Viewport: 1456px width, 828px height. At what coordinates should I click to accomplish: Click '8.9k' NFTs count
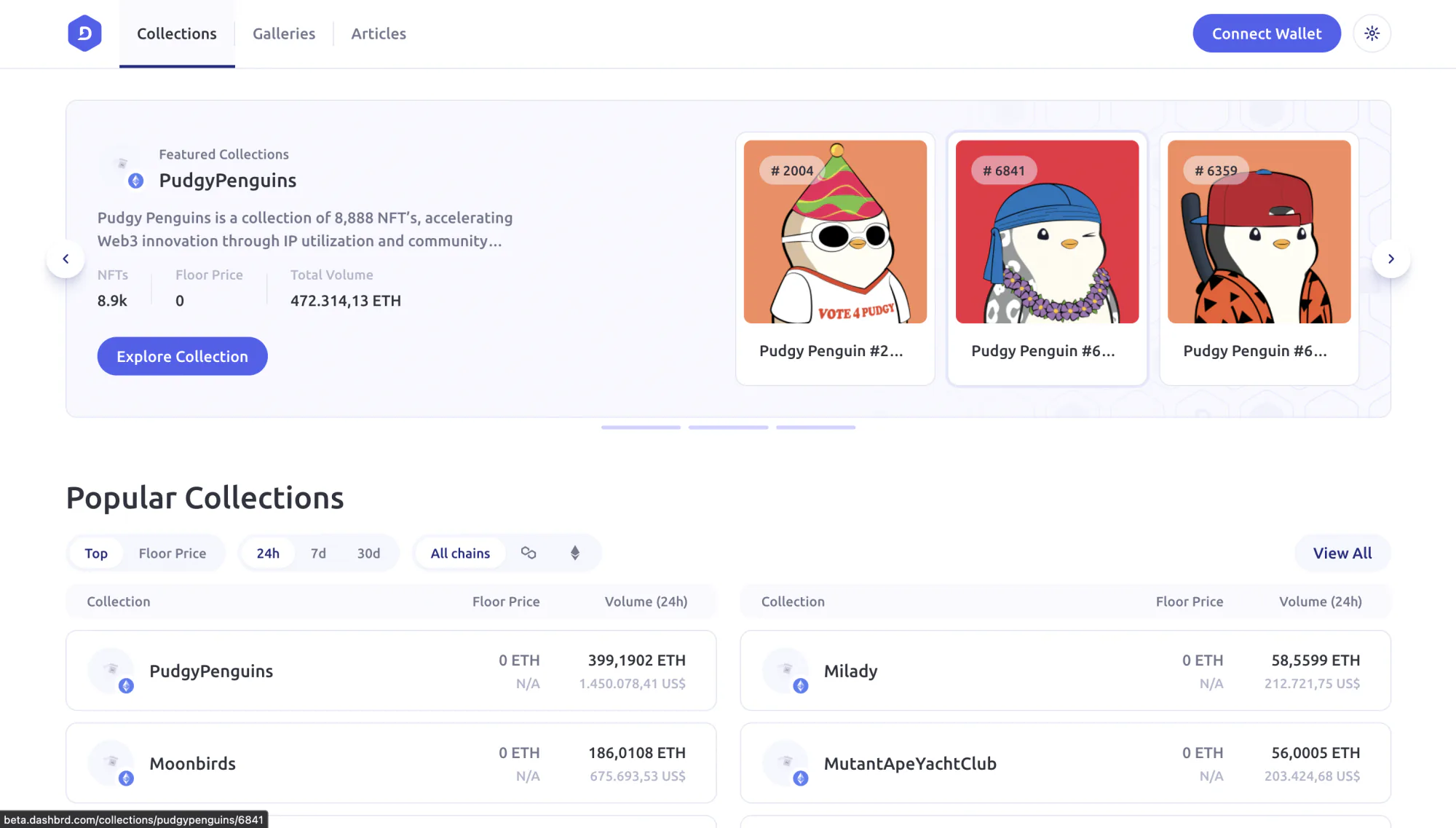112,301
